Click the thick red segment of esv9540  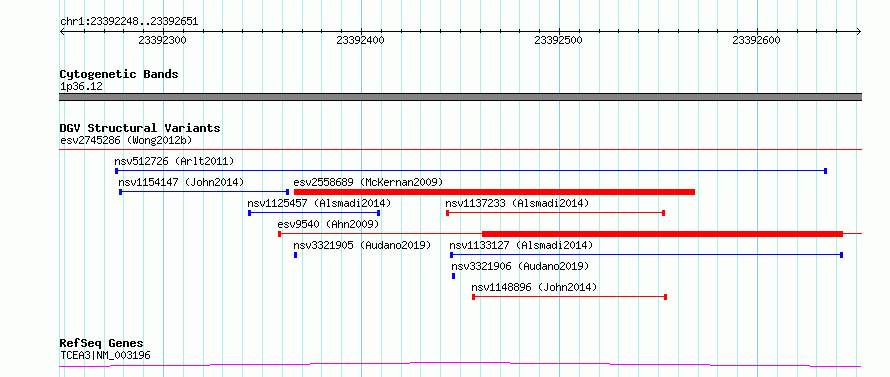tap(662, 234)
